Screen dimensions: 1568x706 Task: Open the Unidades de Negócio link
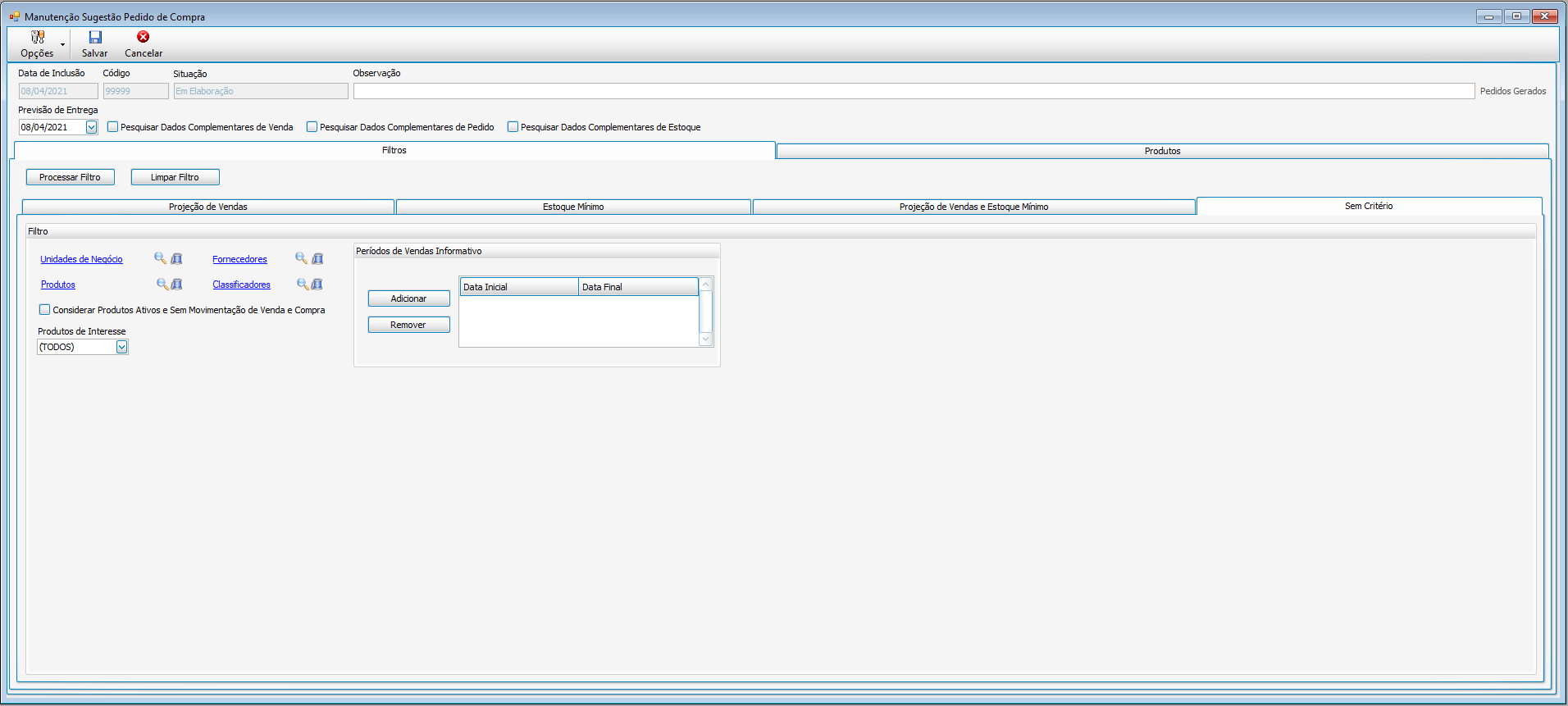(x=81, y=259)
